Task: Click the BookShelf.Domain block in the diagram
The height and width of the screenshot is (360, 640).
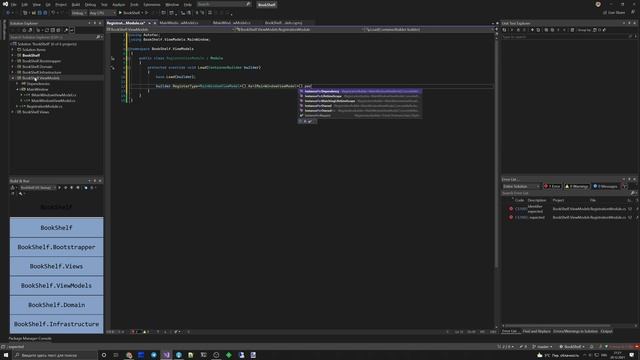Action: coord(56,304)
